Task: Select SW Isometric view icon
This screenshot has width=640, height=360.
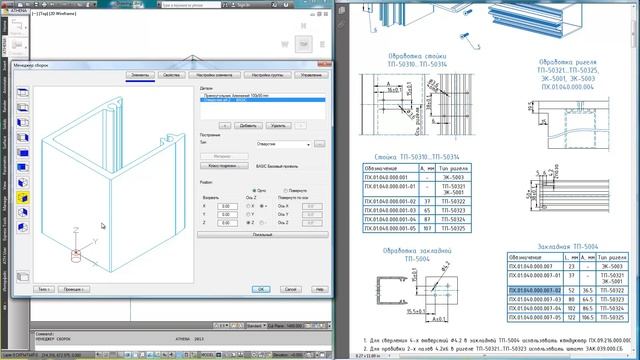Action: click(x=23, y=182)
